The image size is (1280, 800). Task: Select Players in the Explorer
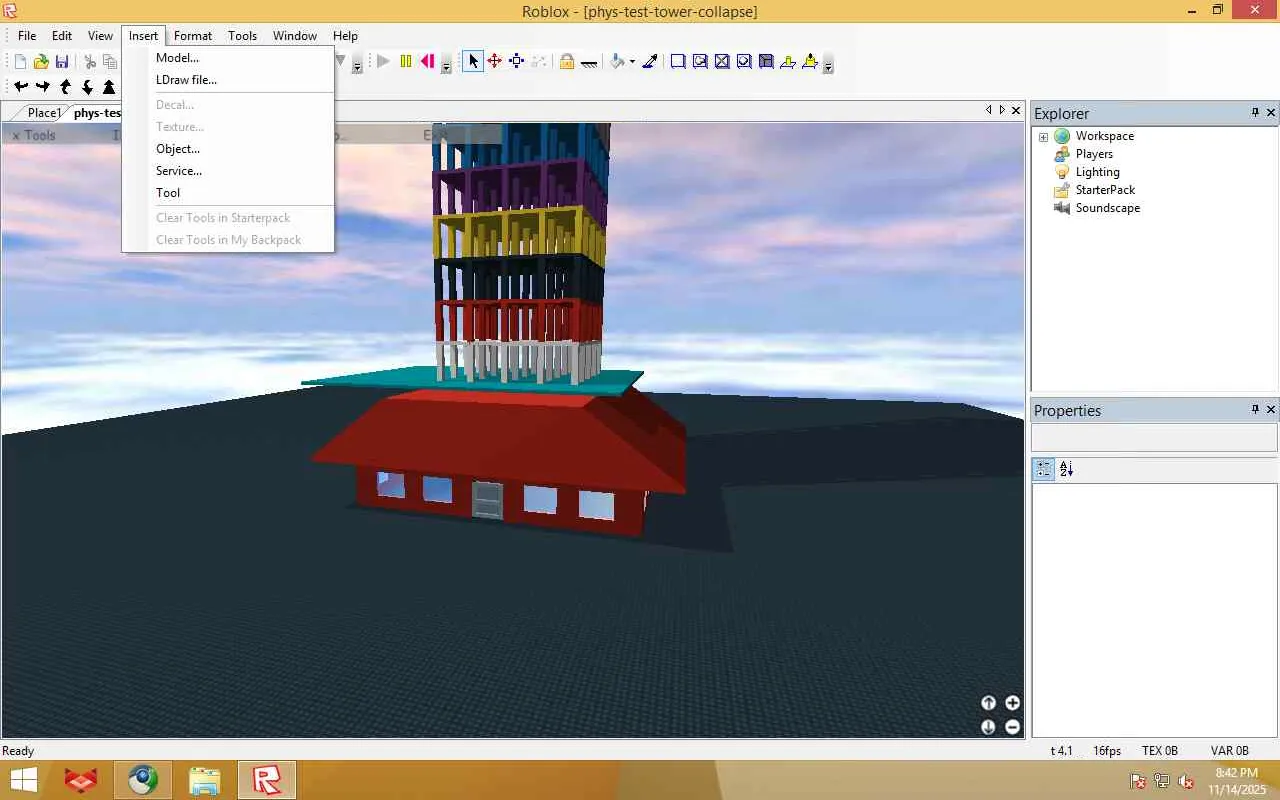pyautogui.click(x=1094, y=154)
